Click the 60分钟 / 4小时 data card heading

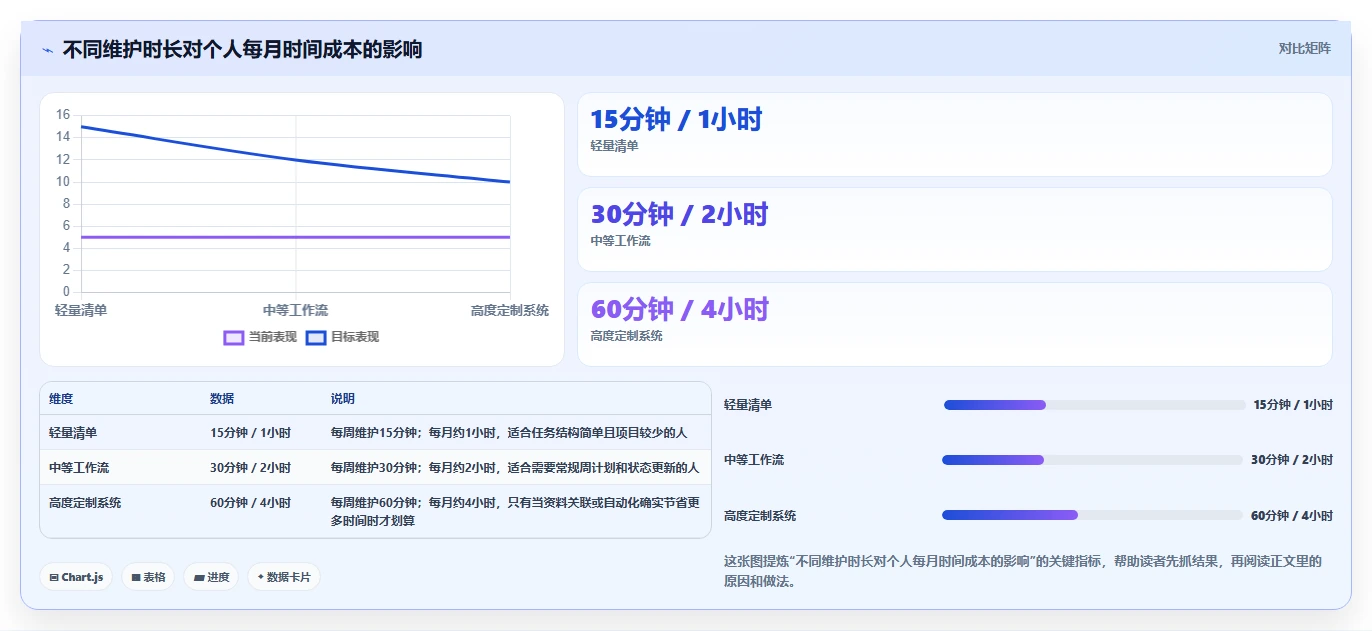point(679,310)
